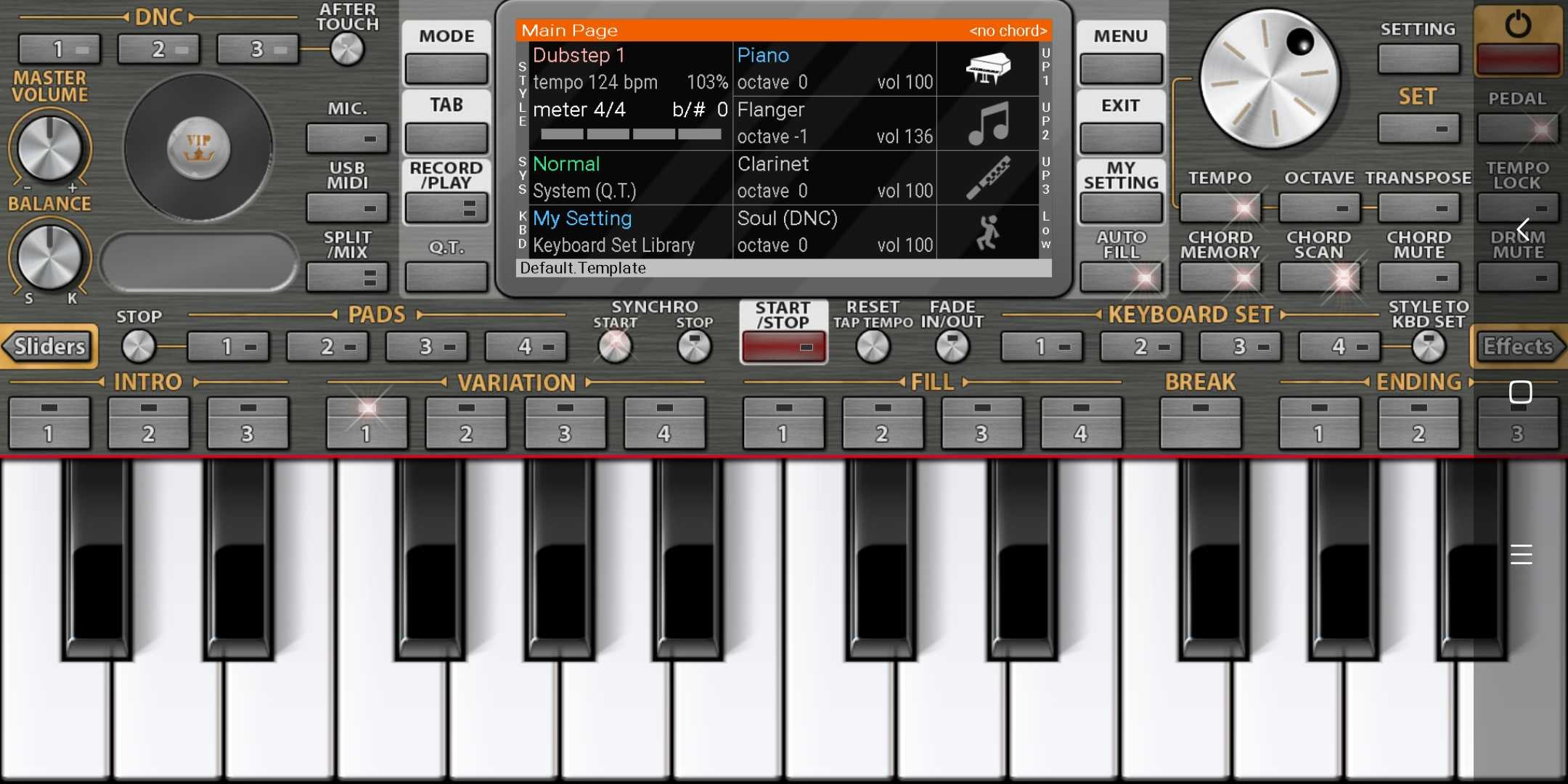The image size is (1568, 784).
Task: Toggle the Tempo Lock button
Action: click(x=1518, y=208)
